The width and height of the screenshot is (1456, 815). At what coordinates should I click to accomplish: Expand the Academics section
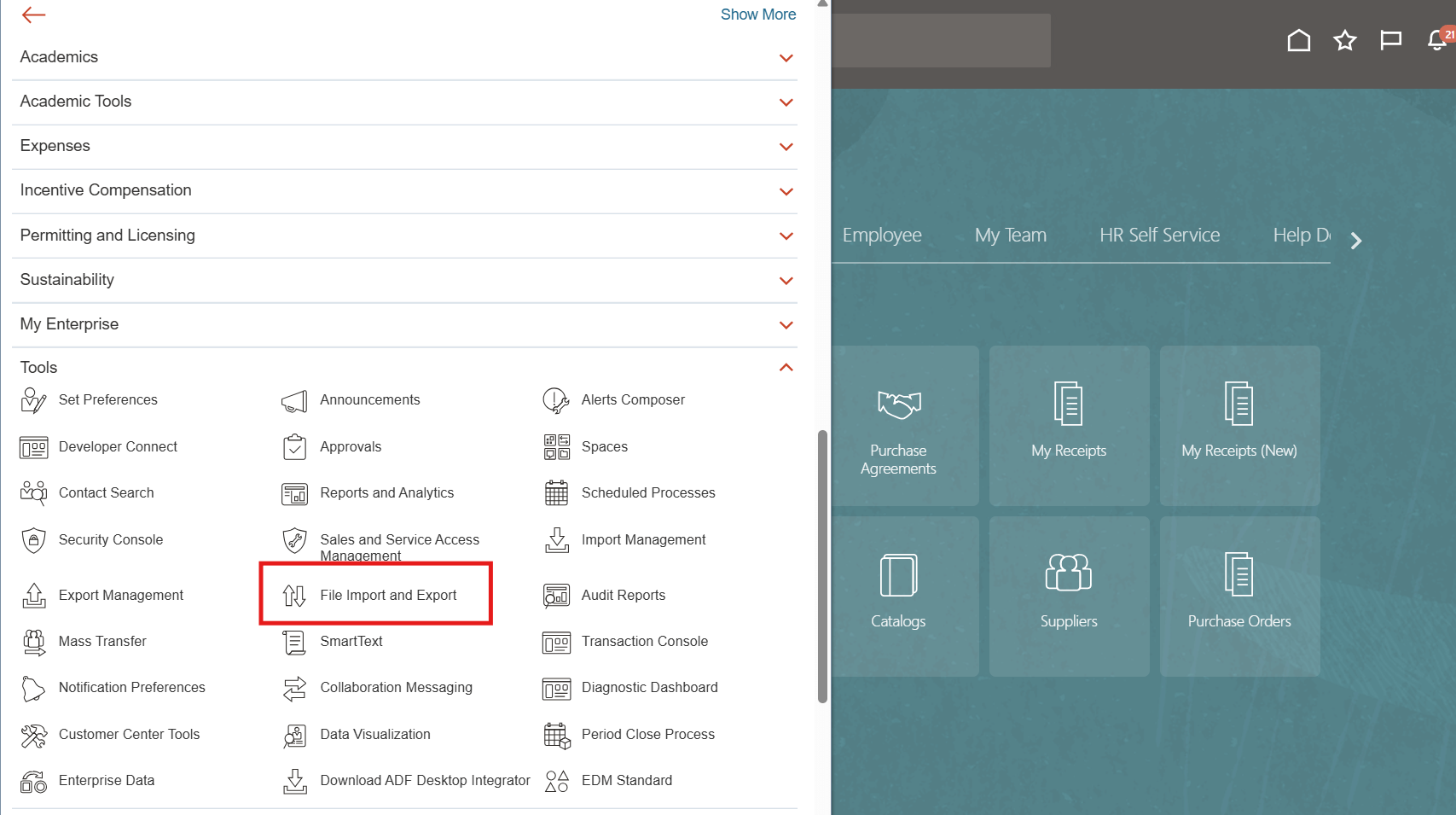786,58
